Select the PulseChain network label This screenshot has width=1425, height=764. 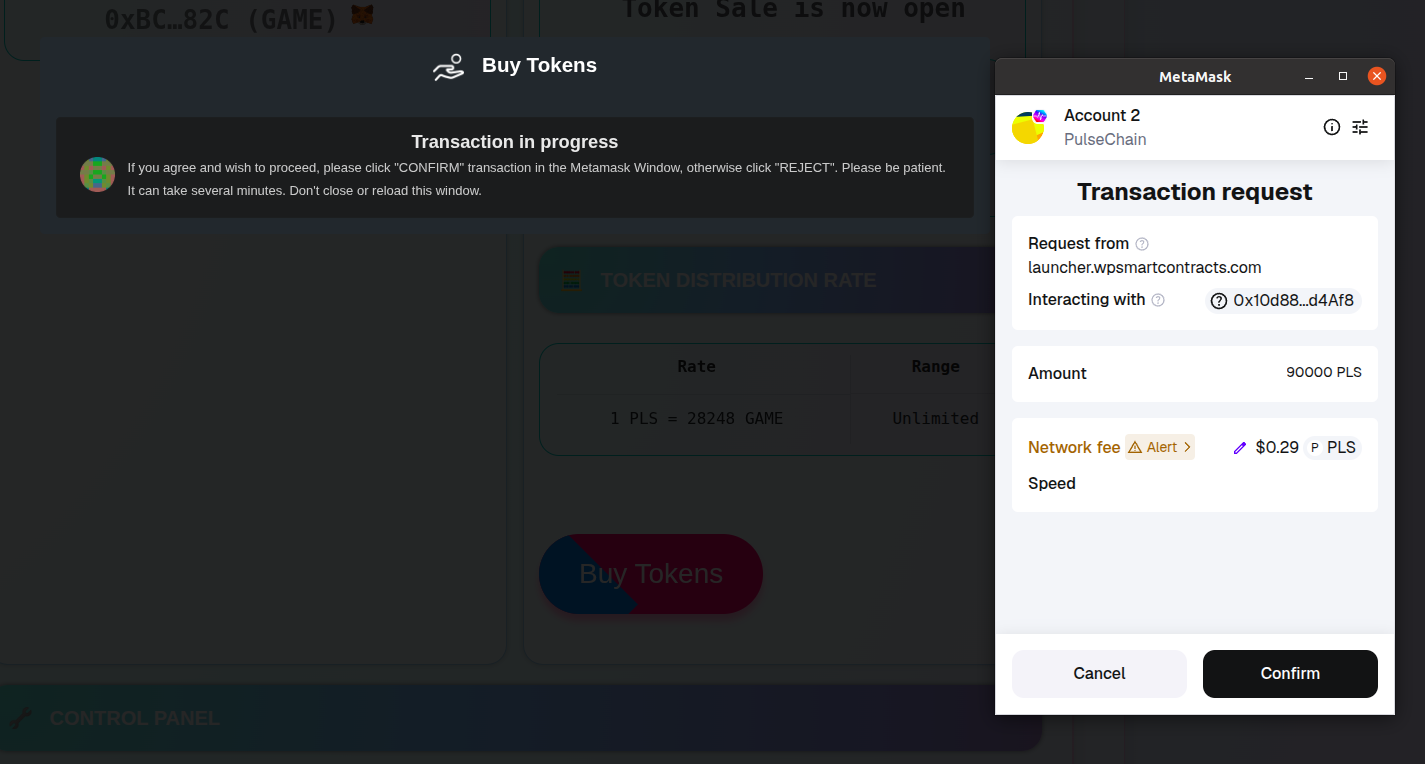coord(1104,139)
